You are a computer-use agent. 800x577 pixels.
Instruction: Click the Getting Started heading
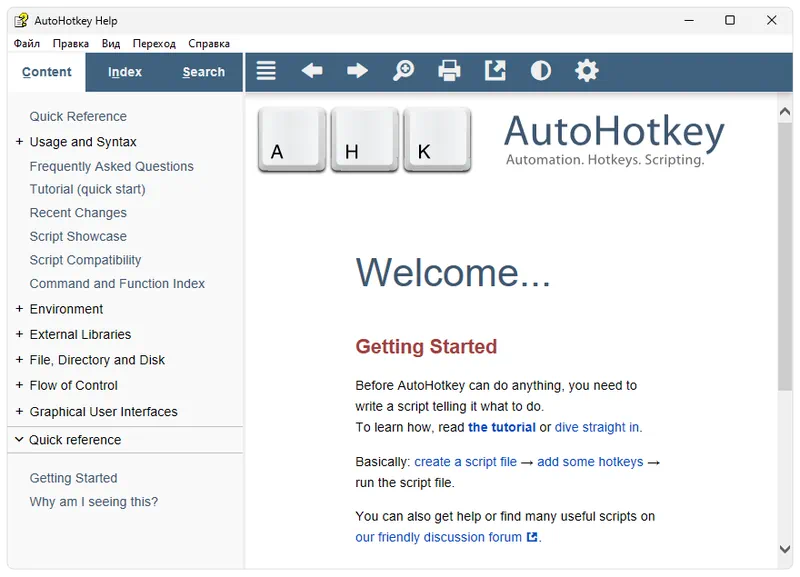(426, 346)
